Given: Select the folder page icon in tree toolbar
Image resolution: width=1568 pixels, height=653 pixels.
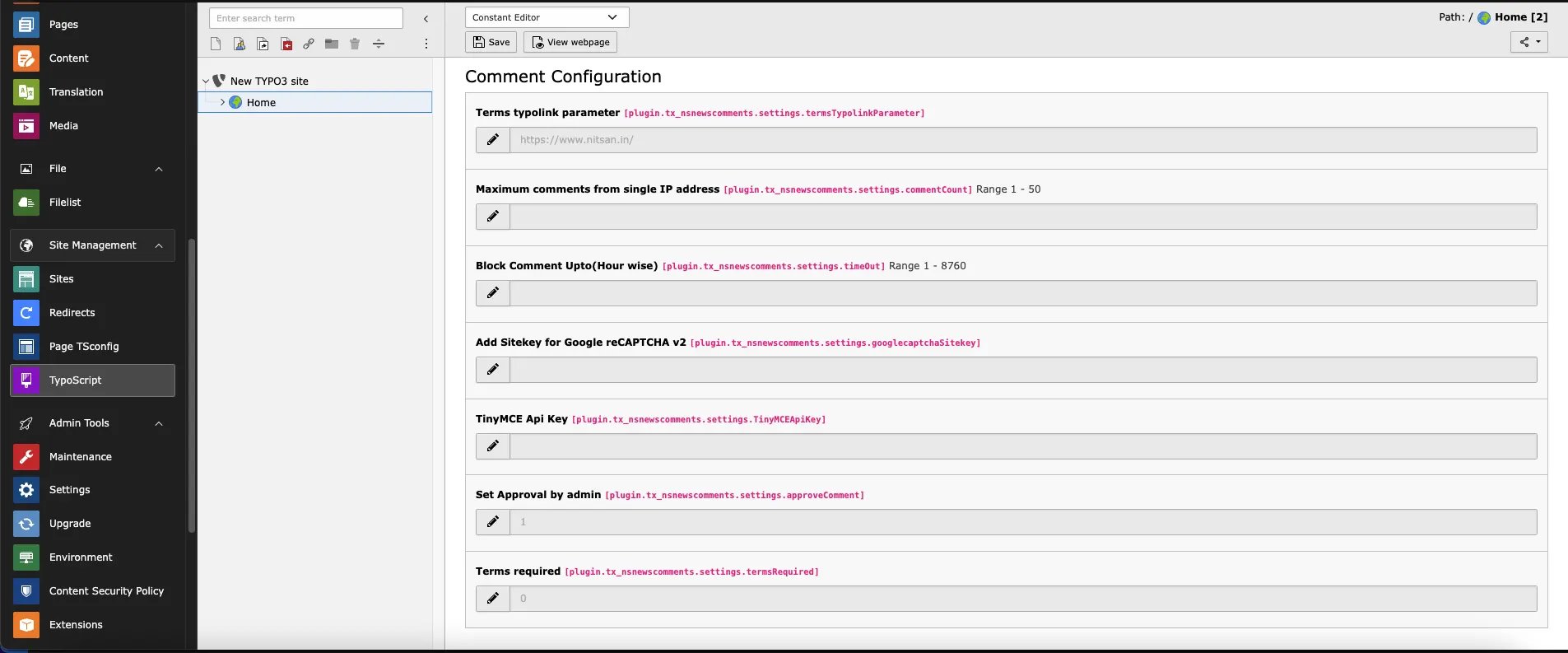Looking at the screenshot, I should click(332, 44).
